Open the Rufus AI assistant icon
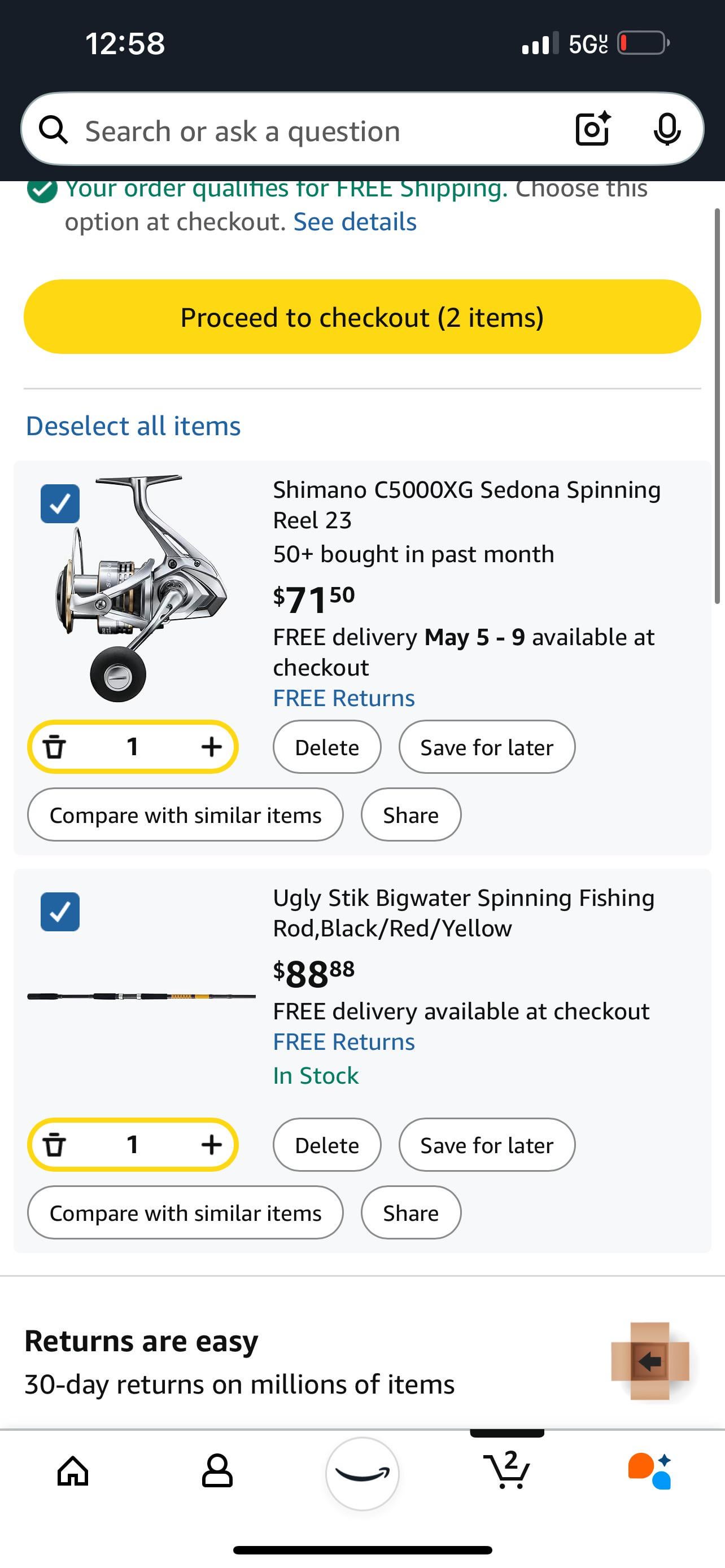Screen dimensions: 725x1568 click(x=650, y=1472)
